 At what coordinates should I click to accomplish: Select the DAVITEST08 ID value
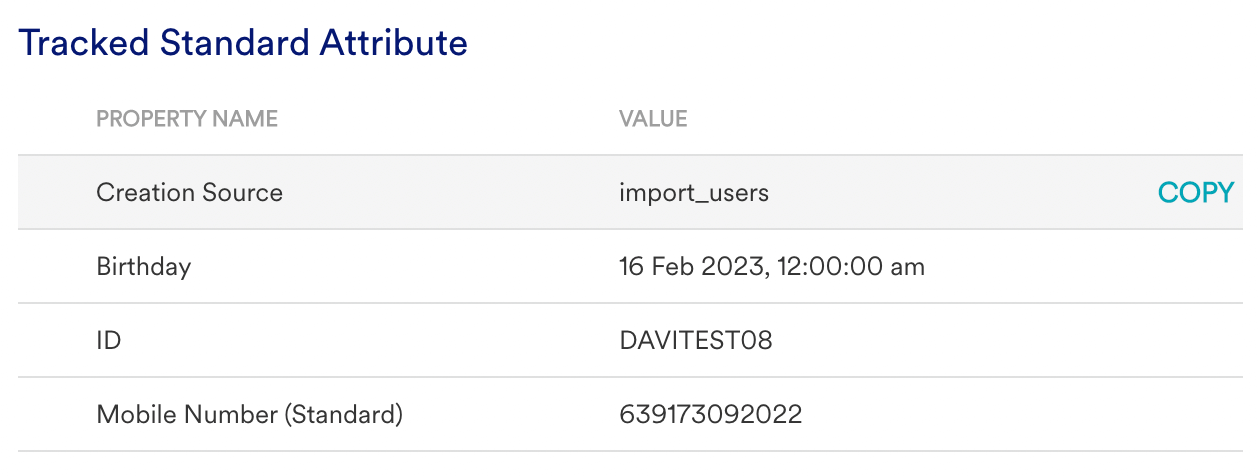[x=696, y=341]
